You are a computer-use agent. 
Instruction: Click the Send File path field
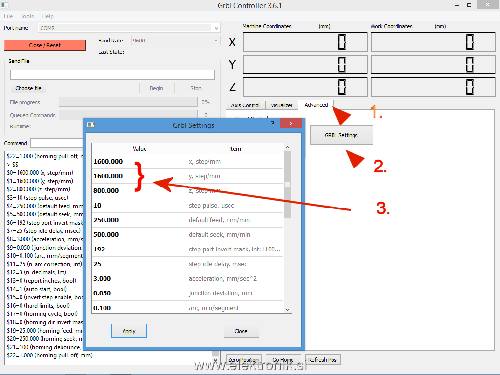112,74
